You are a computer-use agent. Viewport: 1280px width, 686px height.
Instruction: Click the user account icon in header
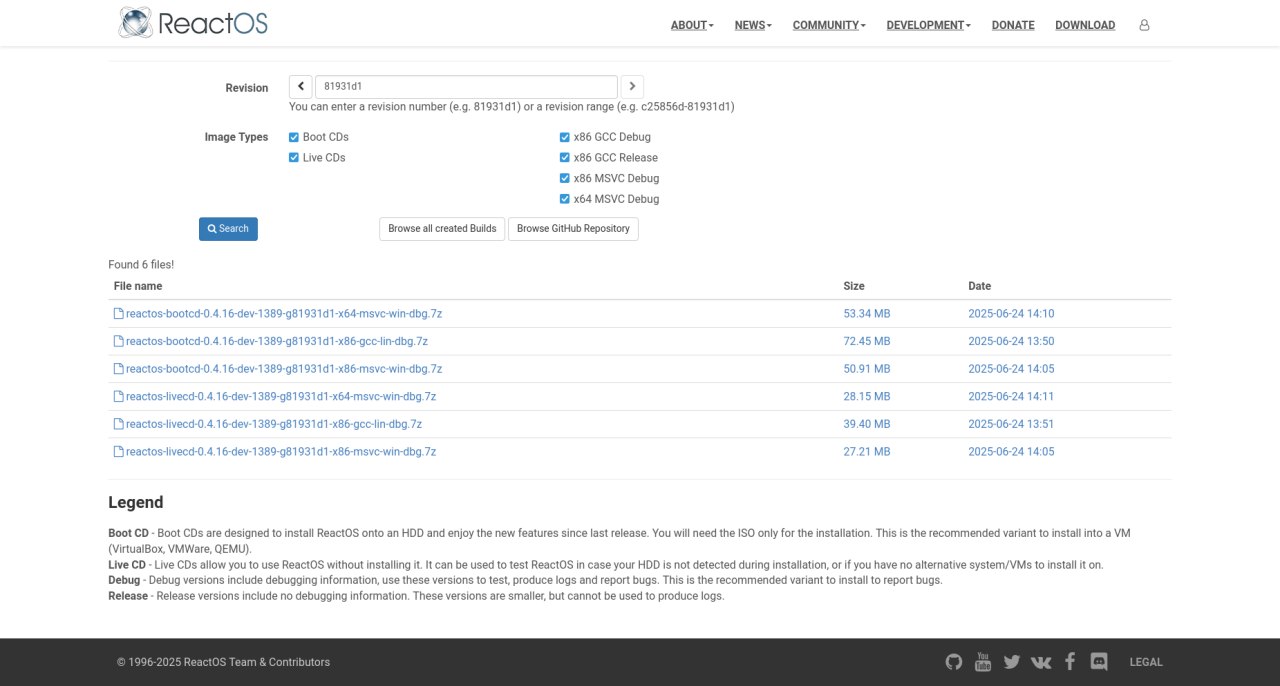pos(1144,25)
